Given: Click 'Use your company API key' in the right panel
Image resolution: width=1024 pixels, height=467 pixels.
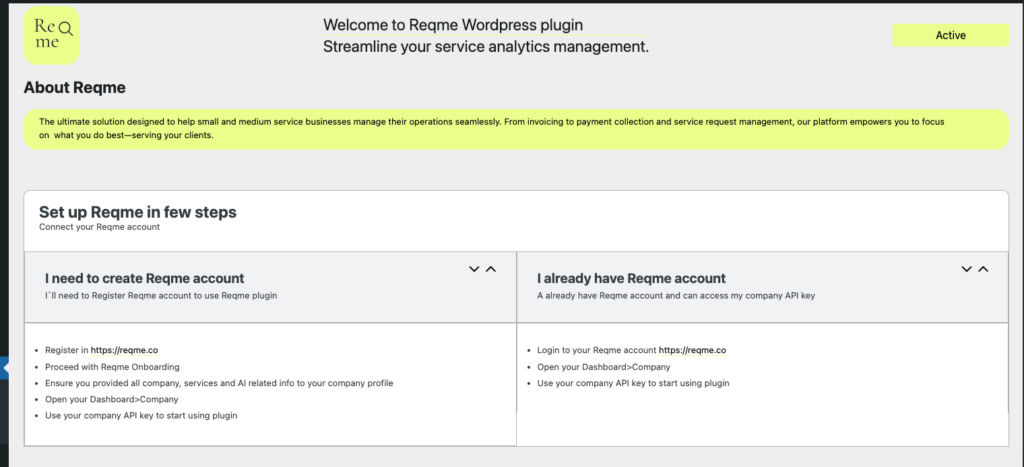Looking at the screenshot, I should (x=633, y=383).
